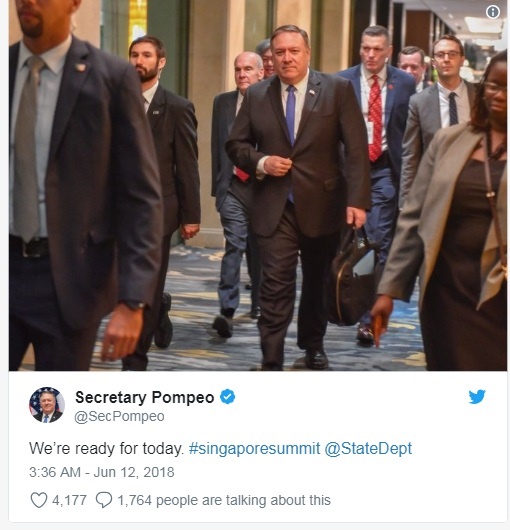Open the Secretary Pompeo display name link
510x530 pixels.
point(145,397)
